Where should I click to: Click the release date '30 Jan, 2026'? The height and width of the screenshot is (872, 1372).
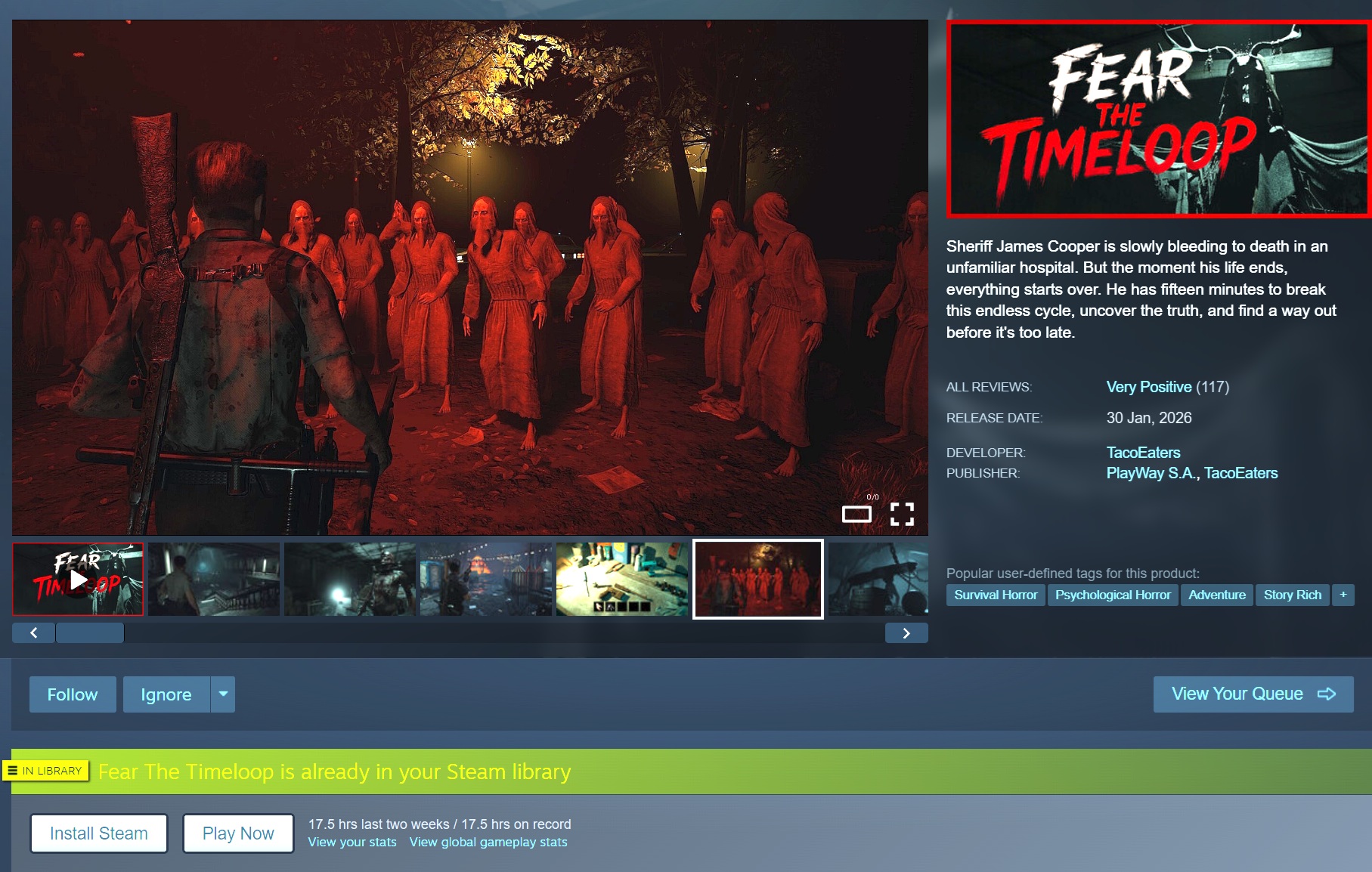click(1149, 418)
